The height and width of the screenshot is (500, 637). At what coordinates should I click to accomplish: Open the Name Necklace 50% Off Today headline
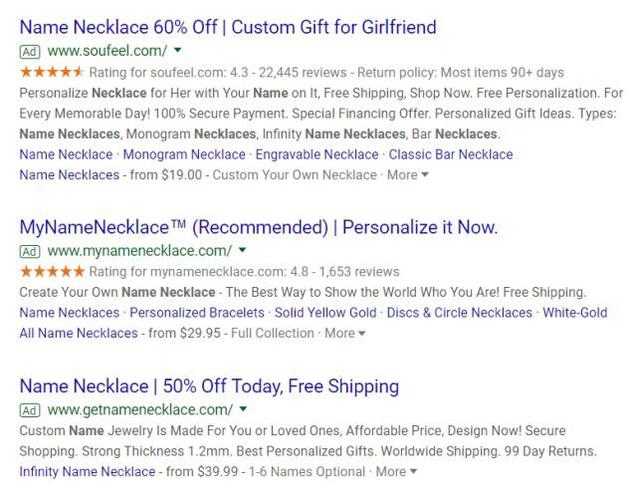[209, 386]
